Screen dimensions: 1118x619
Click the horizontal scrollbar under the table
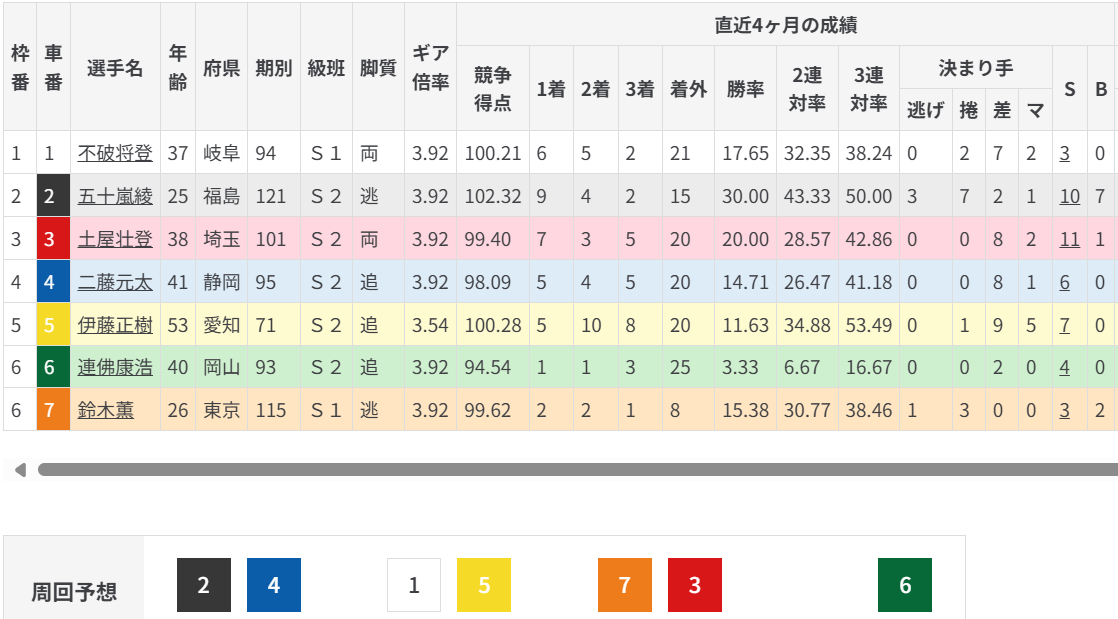(x=577, y=469)
